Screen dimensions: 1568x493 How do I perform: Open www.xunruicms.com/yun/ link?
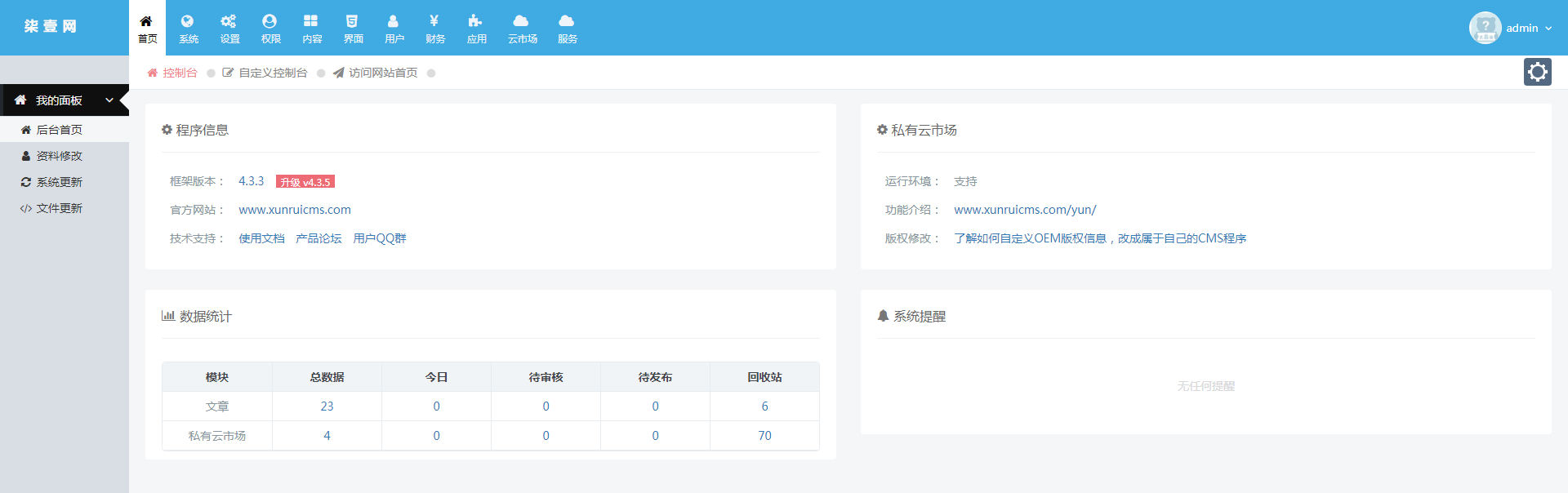pos(1025,210)
